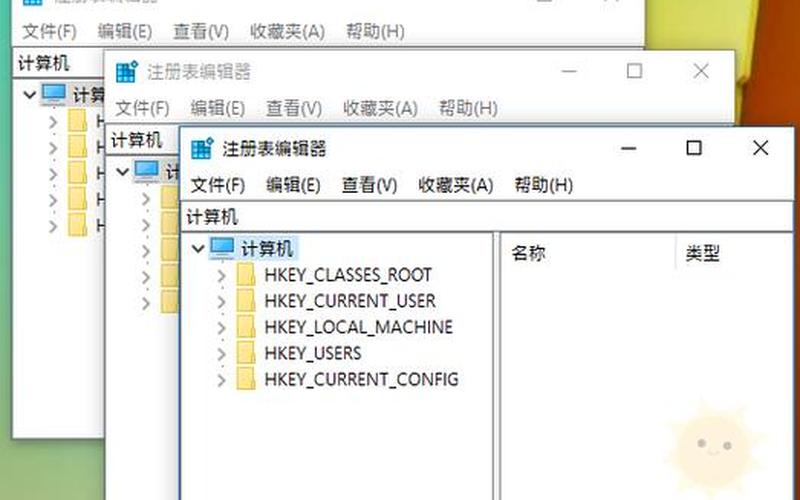Minimize the front Registry Editor window
800x500 pixels.
[629, 148]
